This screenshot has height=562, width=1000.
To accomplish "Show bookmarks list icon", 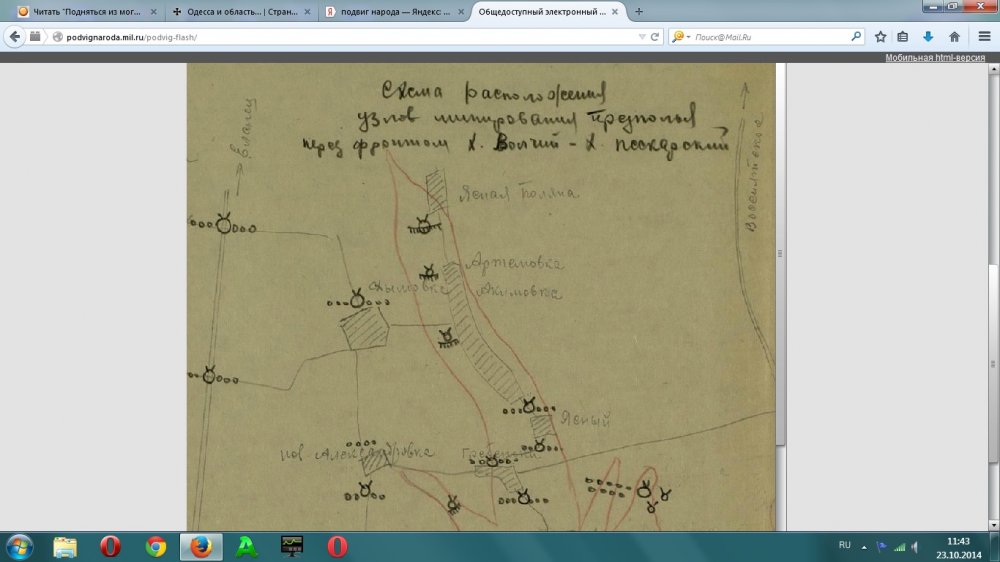I will tap(902, 37).
